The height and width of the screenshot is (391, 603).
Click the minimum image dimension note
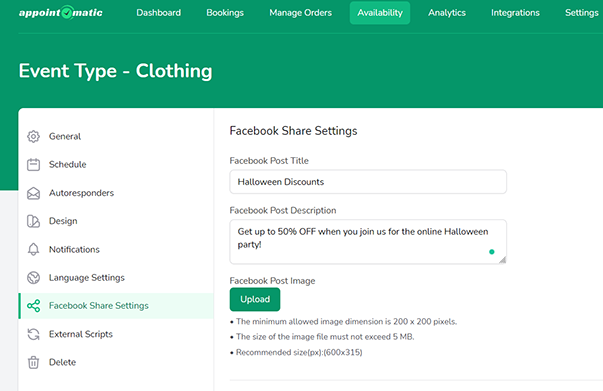click(343, 322)
